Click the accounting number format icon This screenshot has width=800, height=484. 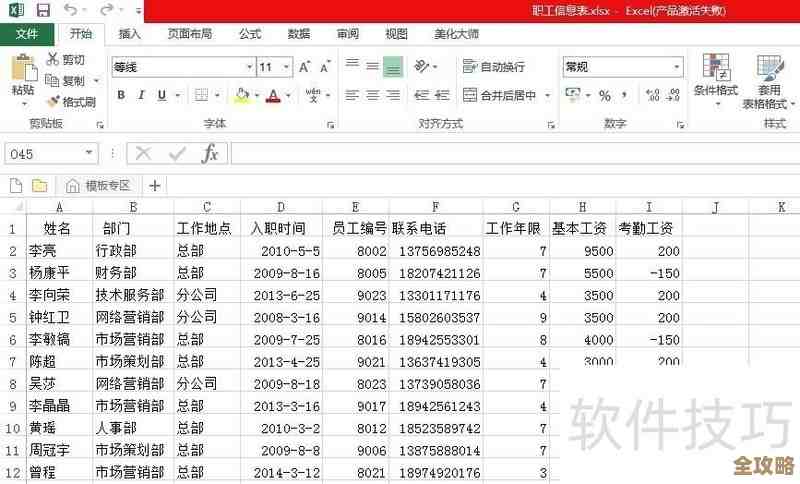(x=573, y=95)
